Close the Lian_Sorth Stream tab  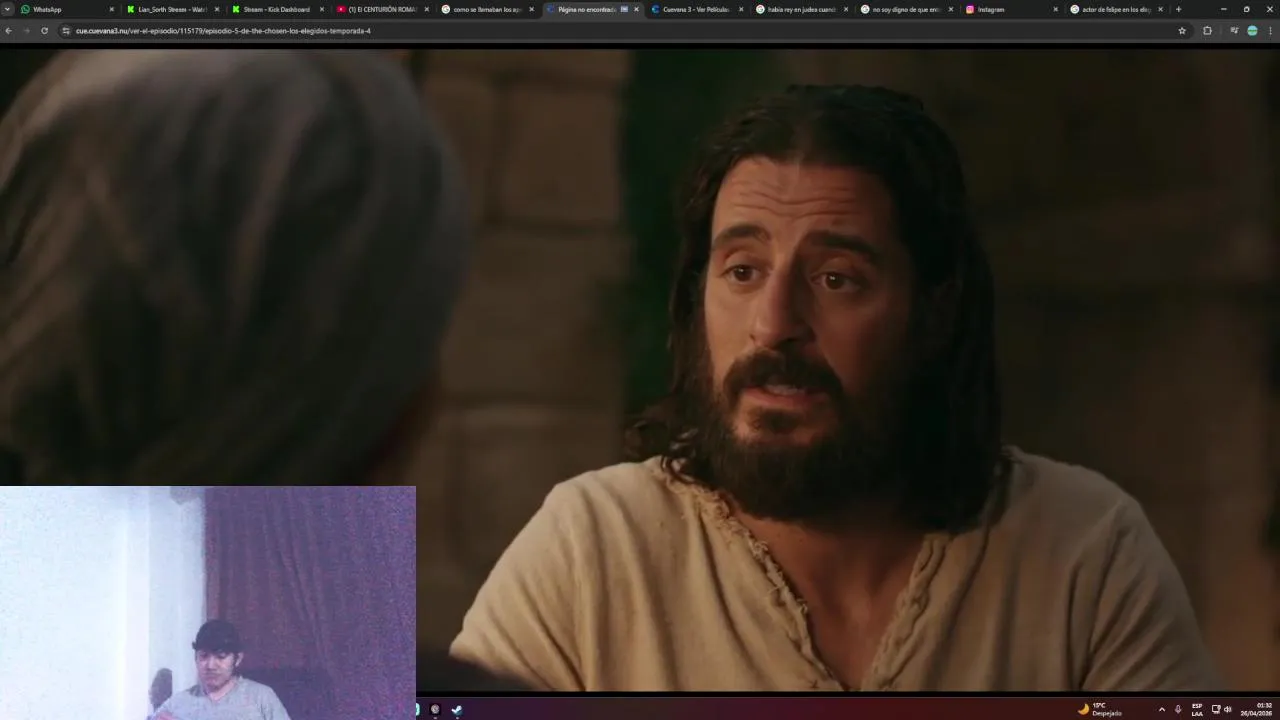tap(217, 9)
